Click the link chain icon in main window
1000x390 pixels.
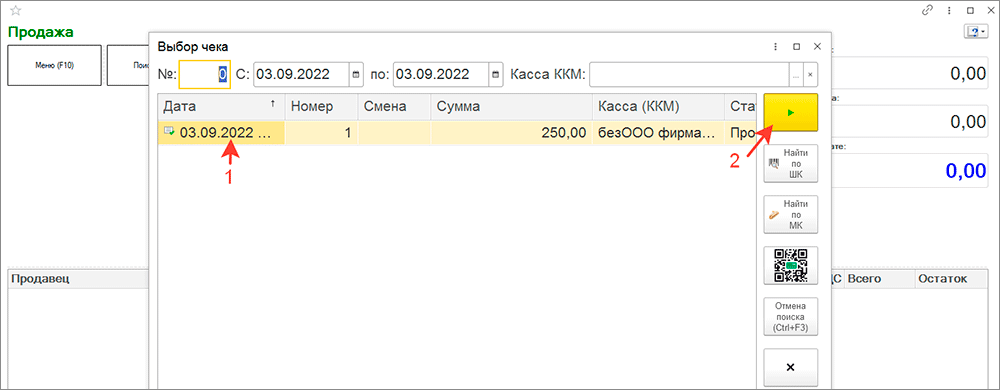click(x=928, y=10)
